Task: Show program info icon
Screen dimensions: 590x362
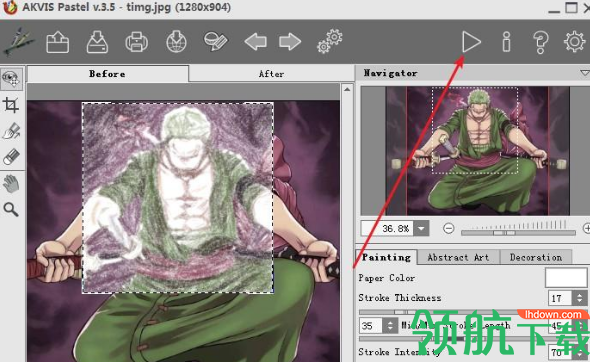Action: 506,42
